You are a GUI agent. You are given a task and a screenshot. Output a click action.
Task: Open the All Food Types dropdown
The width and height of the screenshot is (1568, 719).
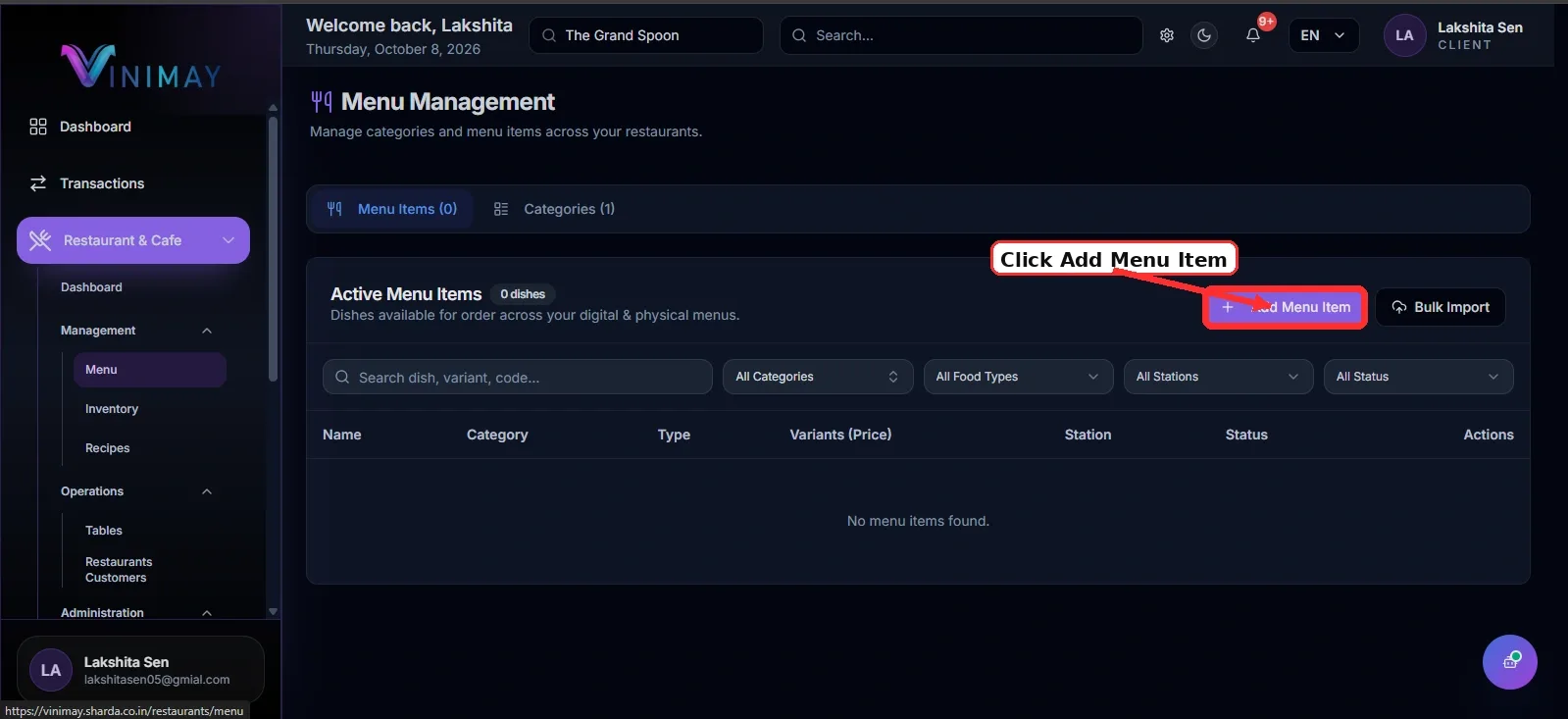[1018, 377]
